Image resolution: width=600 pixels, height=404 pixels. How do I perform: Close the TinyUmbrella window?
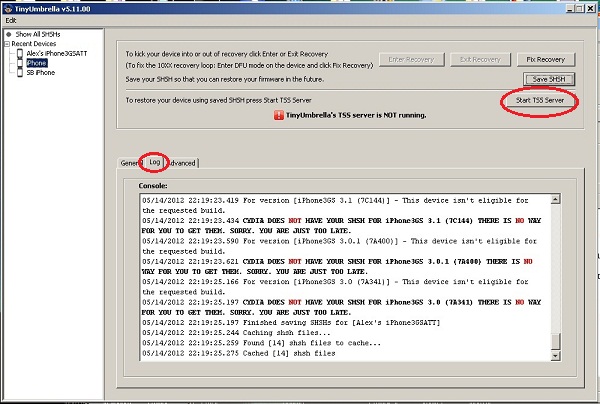[x=591, y=8]
